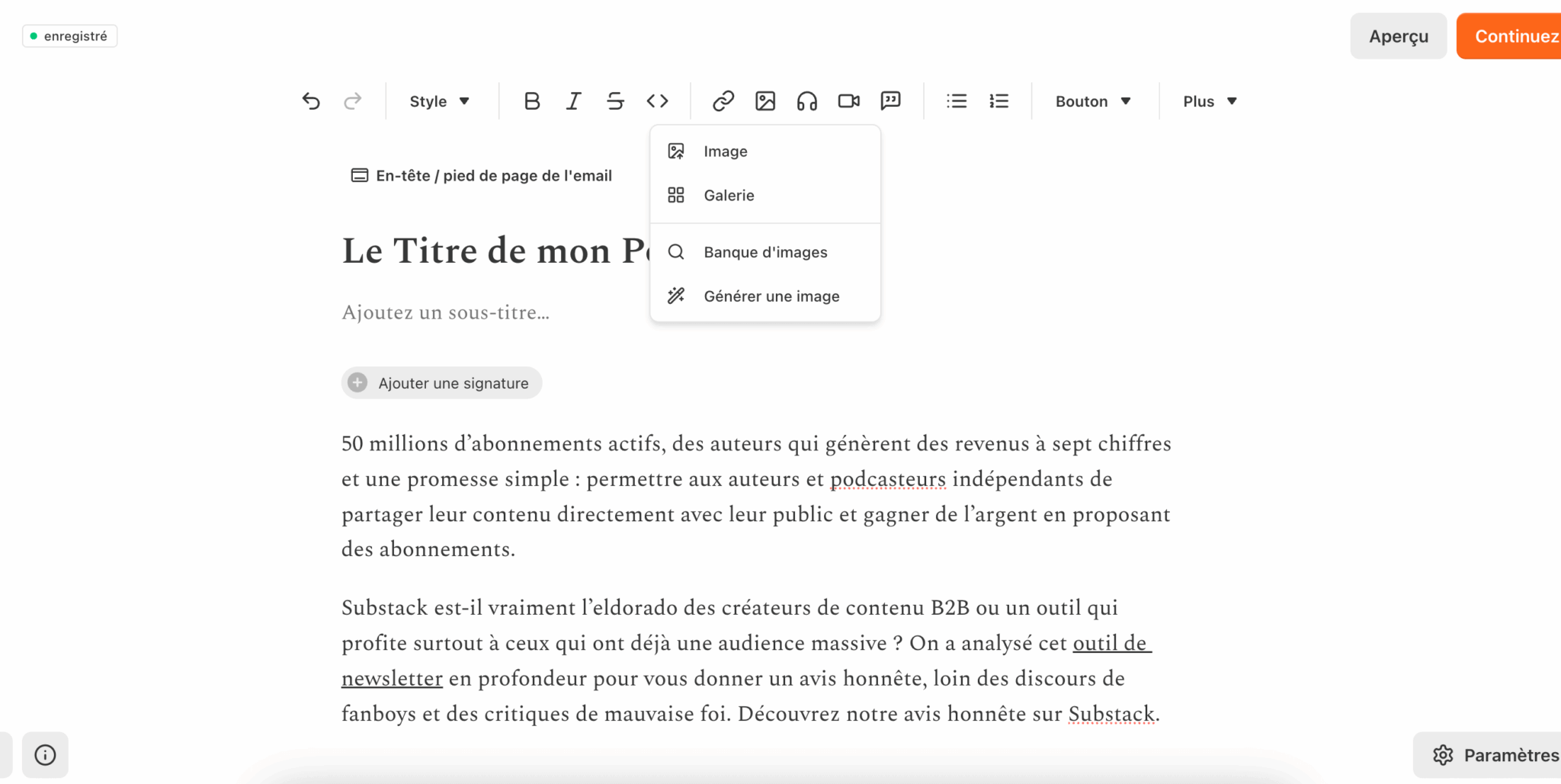Open the Style dropdown
Screen dimensions: 1561x784
[440, 101]
